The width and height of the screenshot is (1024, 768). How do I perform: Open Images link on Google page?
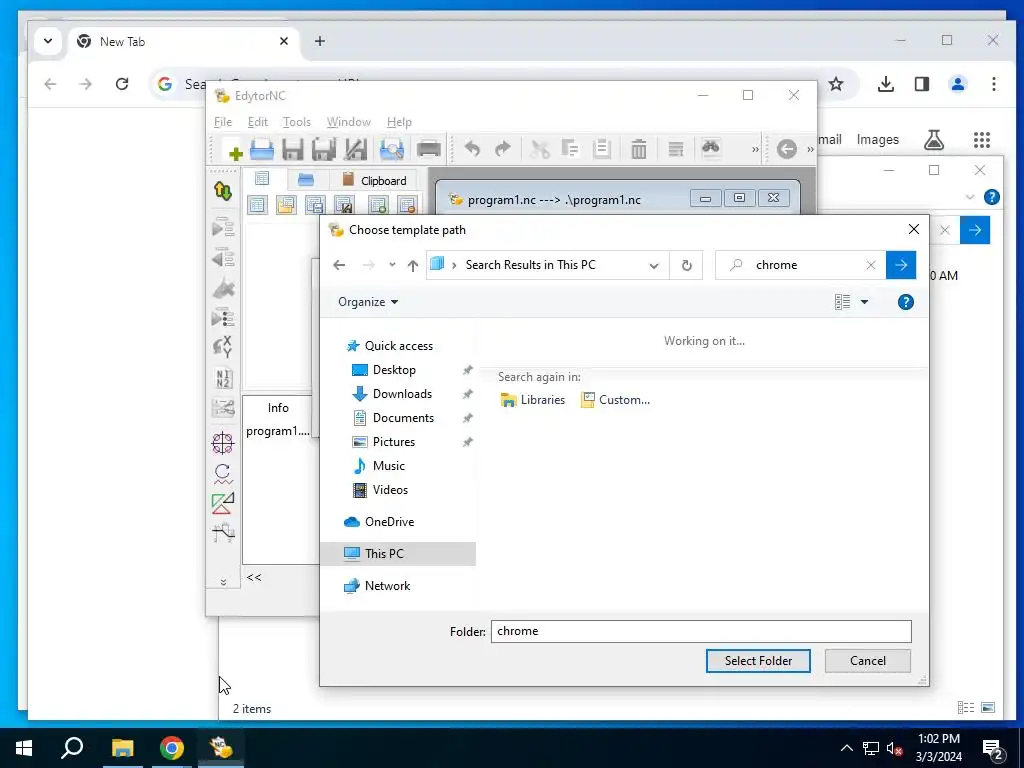tap(877, 140)
